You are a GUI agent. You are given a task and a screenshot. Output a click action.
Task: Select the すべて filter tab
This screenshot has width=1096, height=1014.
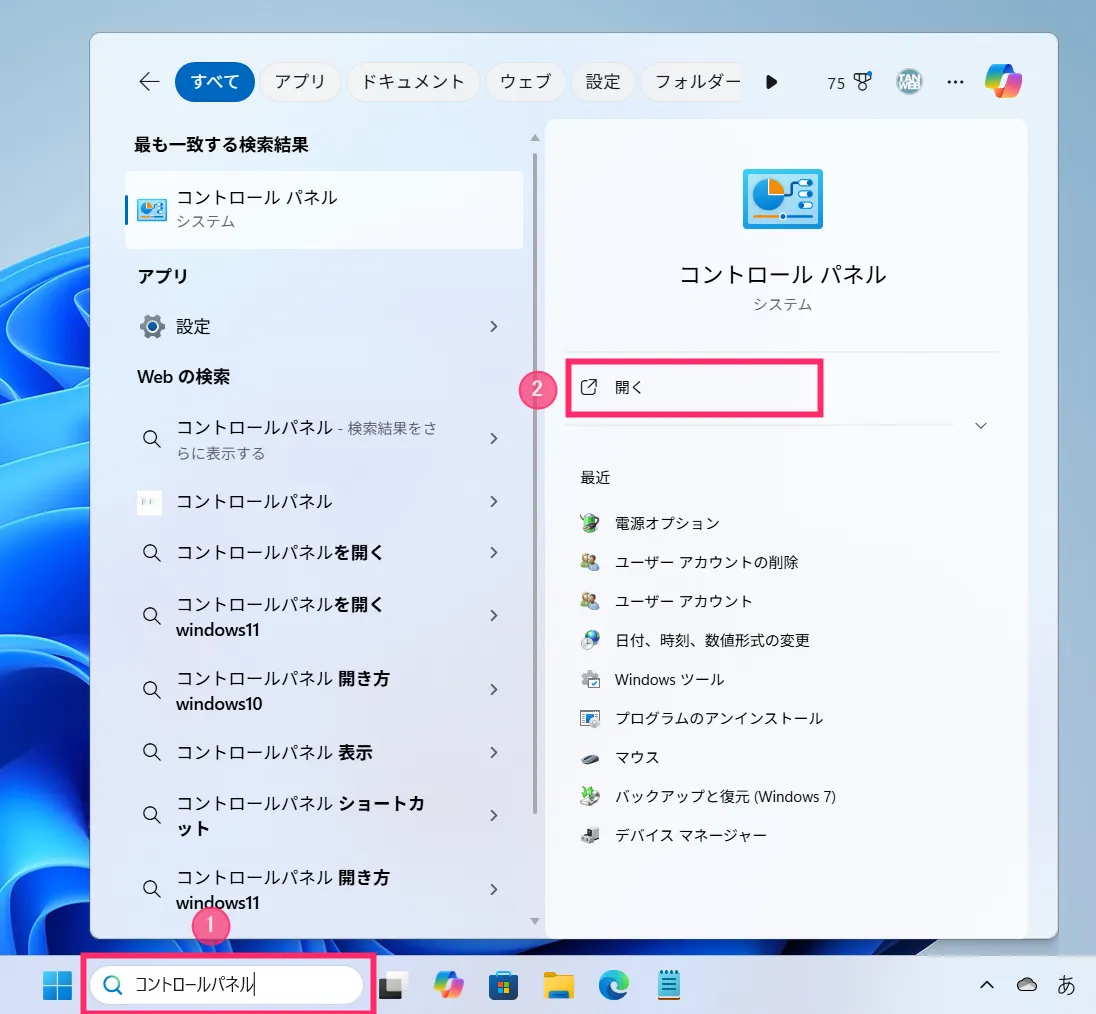(x=215, y=82)
